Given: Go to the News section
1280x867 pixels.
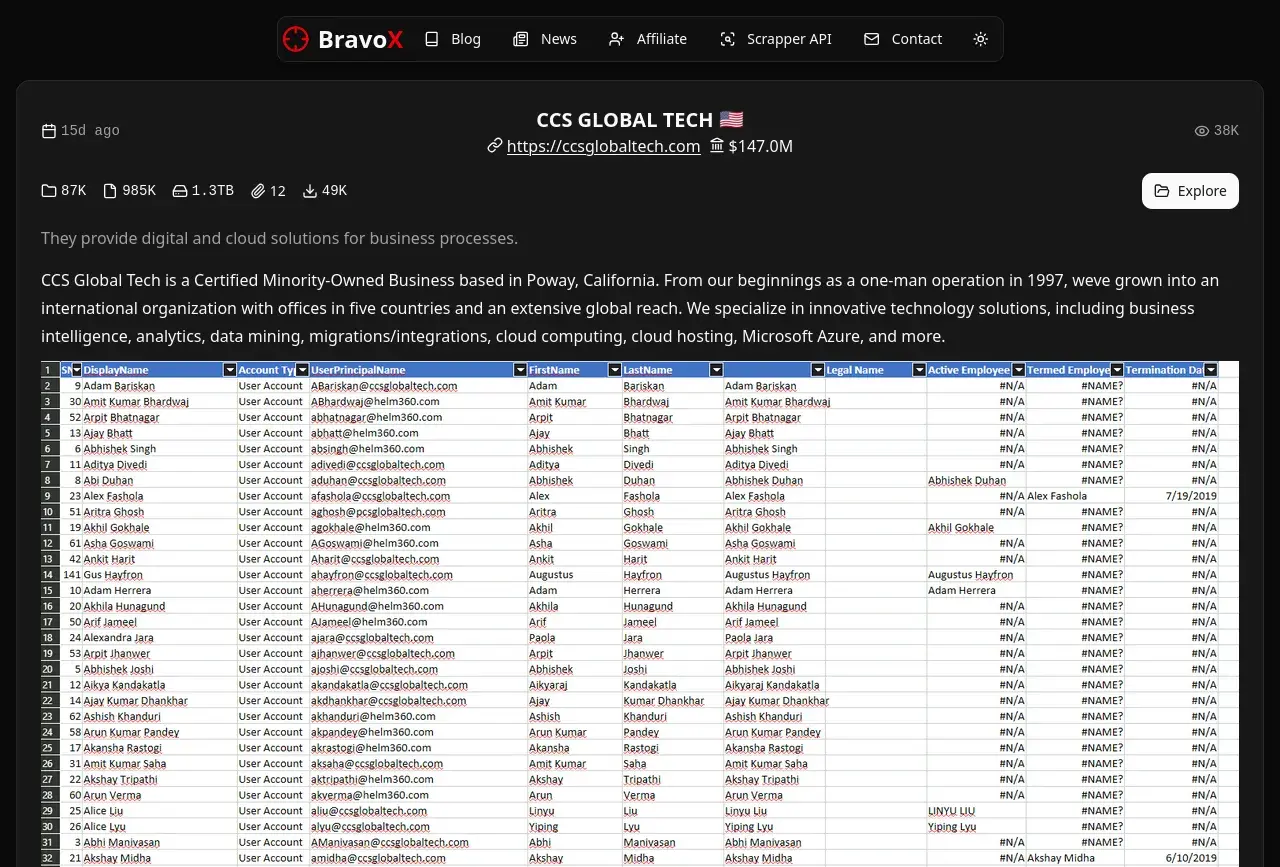Looking at the screenshot, I should 545,39.
